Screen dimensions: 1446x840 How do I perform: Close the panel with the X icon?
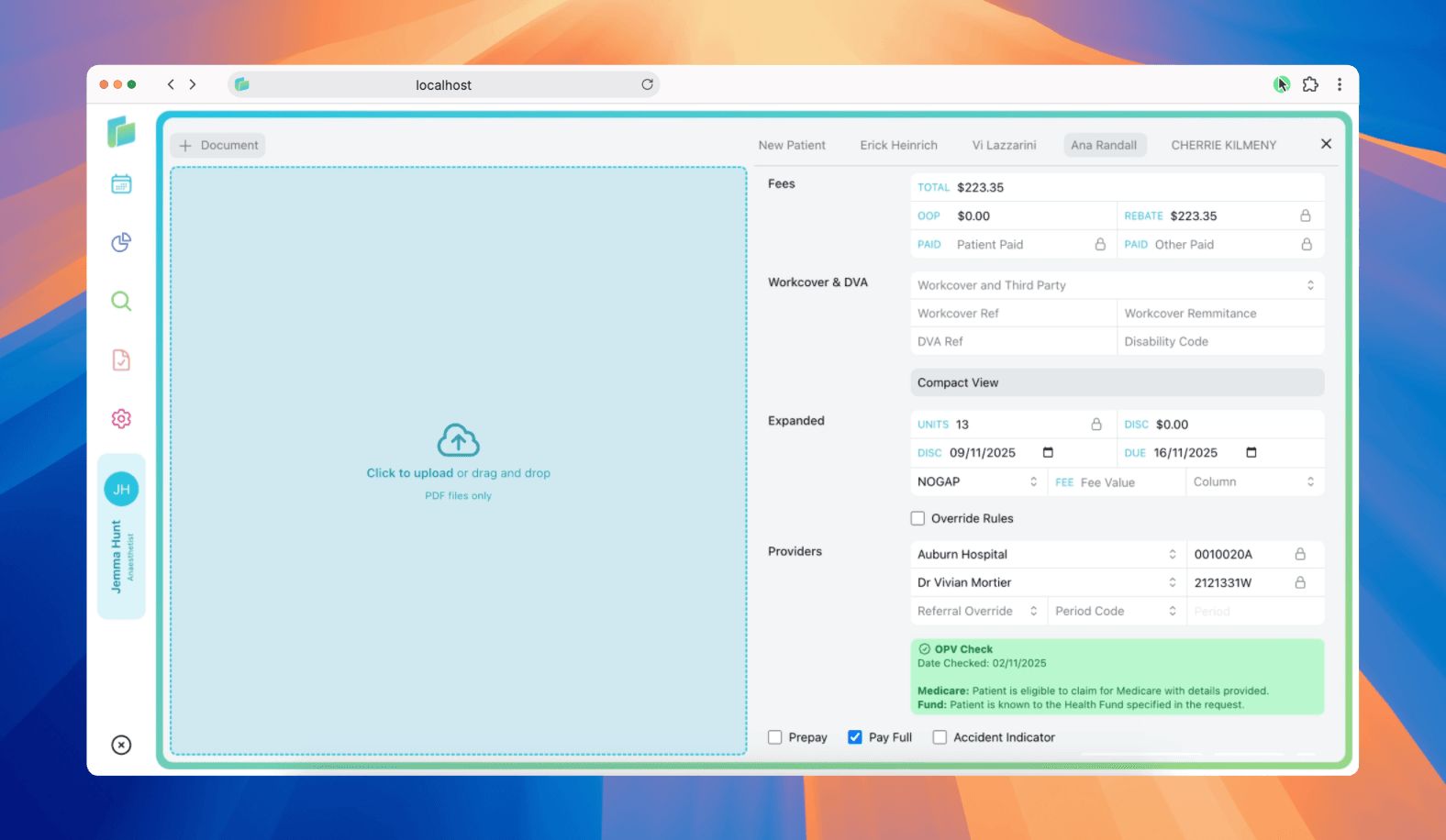[1326, 144]
